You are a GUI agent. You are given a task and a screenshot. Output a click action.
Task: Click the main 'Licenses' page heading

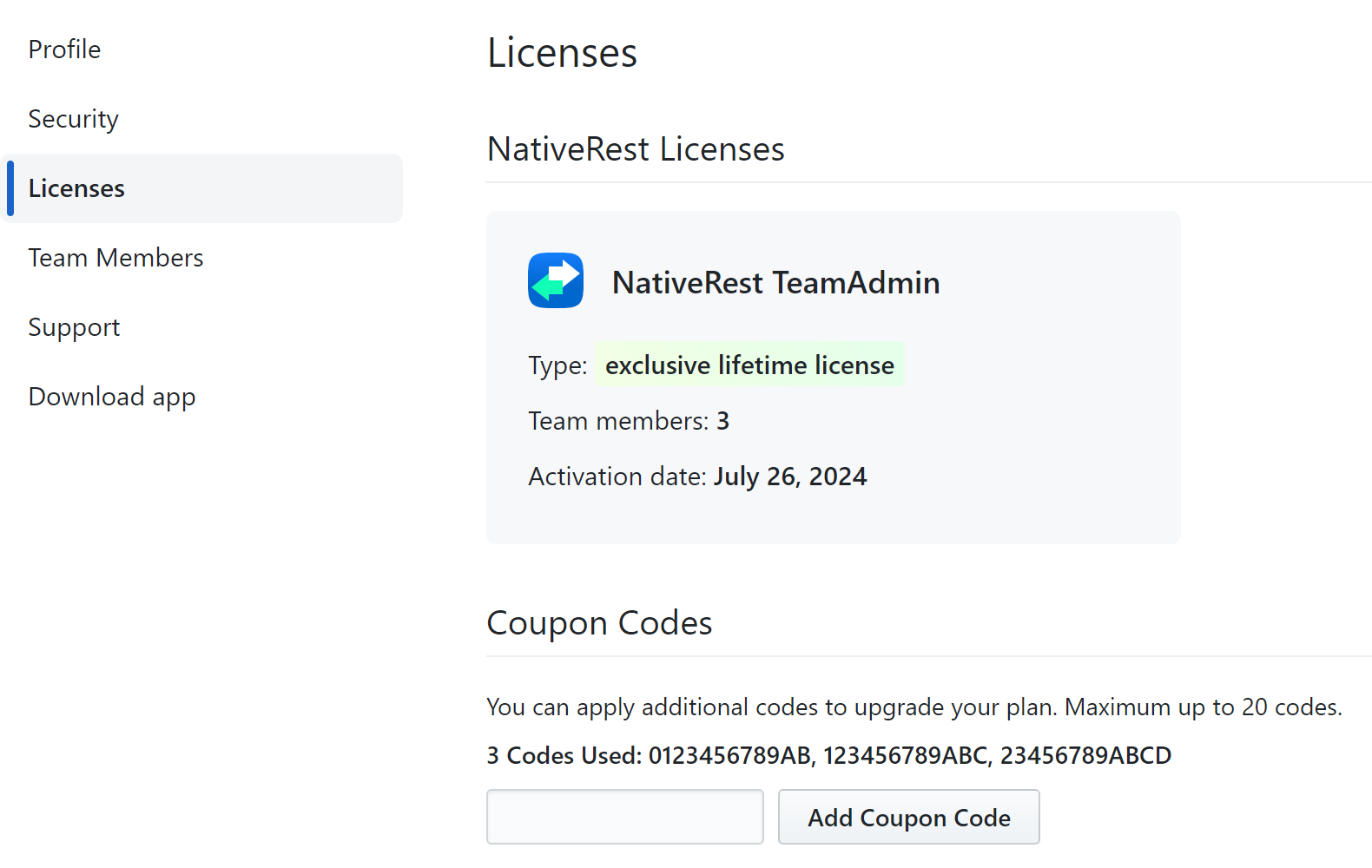click(x=562, y=53)
